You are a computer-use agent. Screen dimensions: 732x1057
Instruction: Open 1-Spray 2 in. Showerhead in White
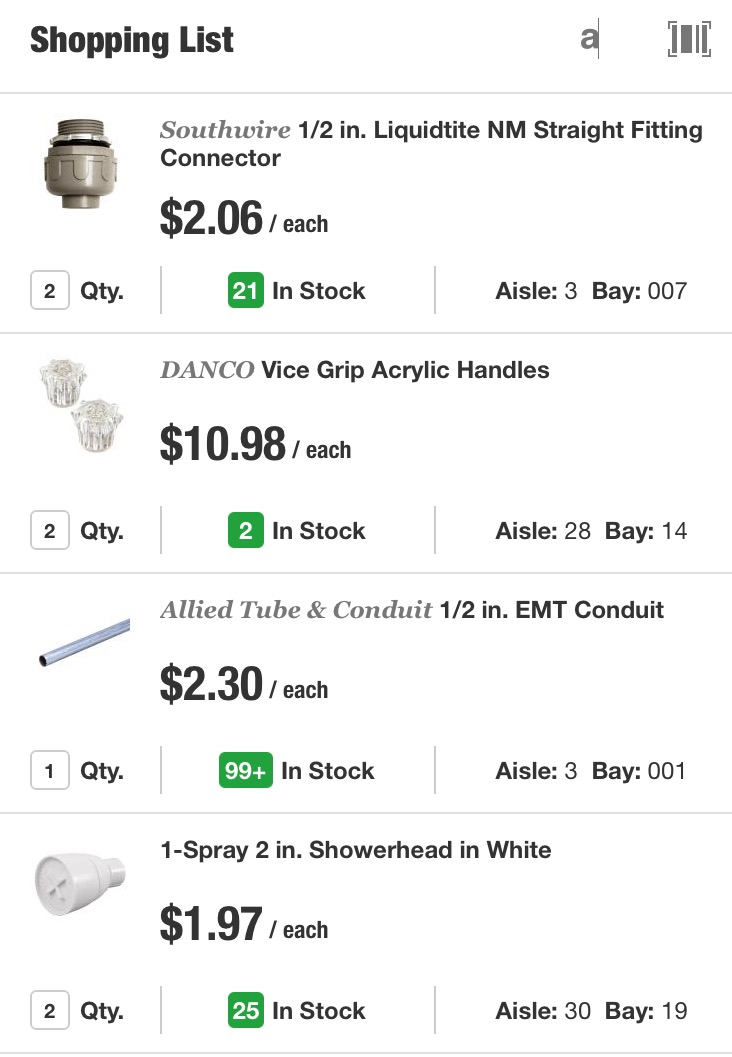tap(356, 850)
